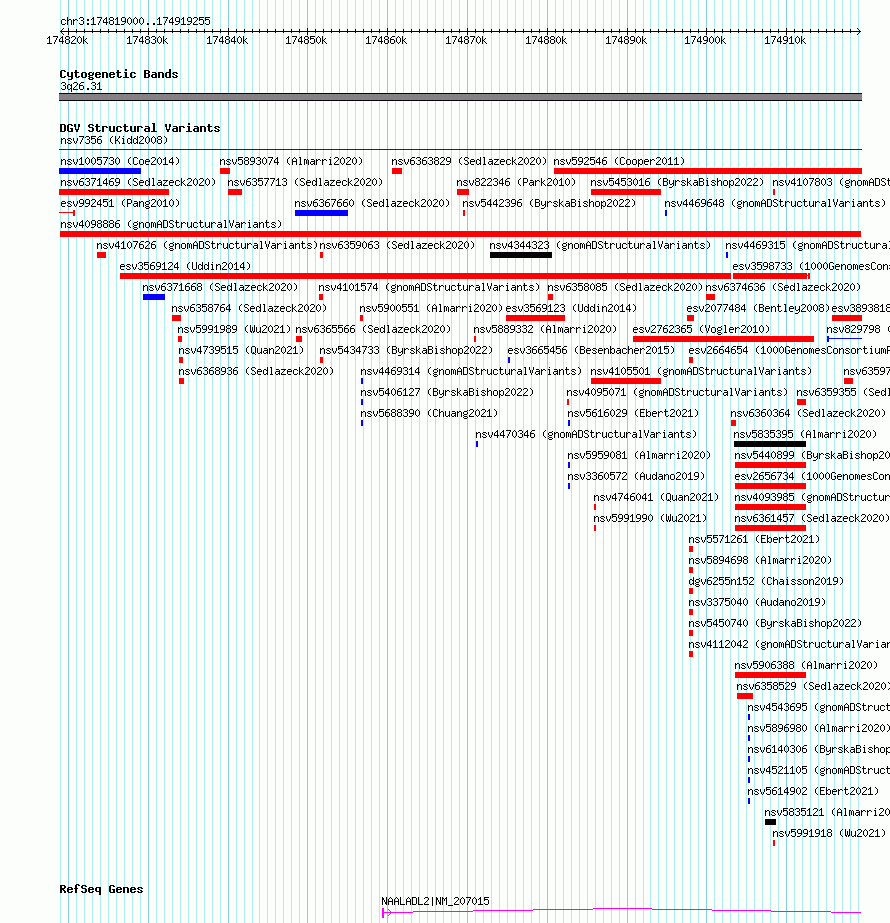Open esv3569124 (Uddin2014) variant

point(185,267)
